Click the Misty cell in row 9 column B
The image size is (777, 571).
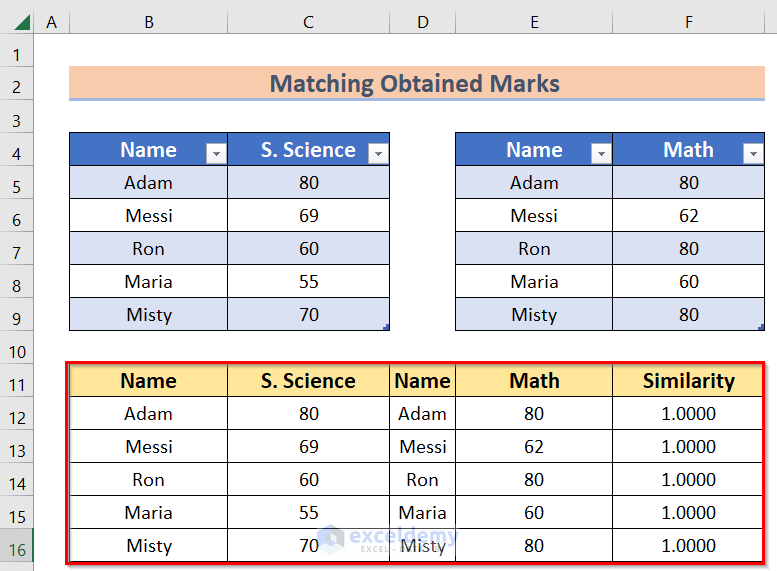coord(149,315)
